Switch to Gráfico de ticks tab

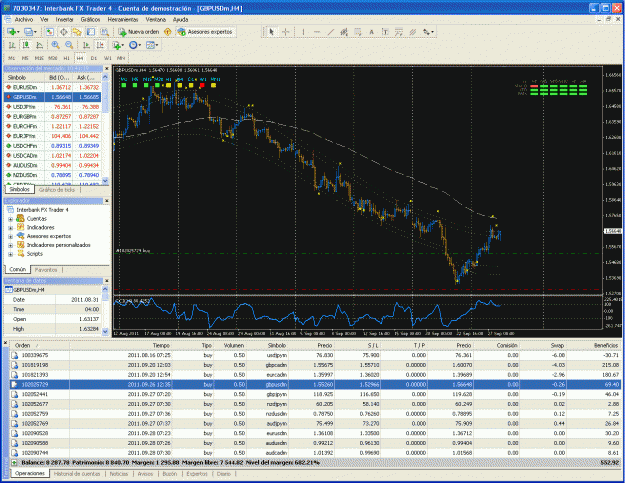(x=57, y=190)
